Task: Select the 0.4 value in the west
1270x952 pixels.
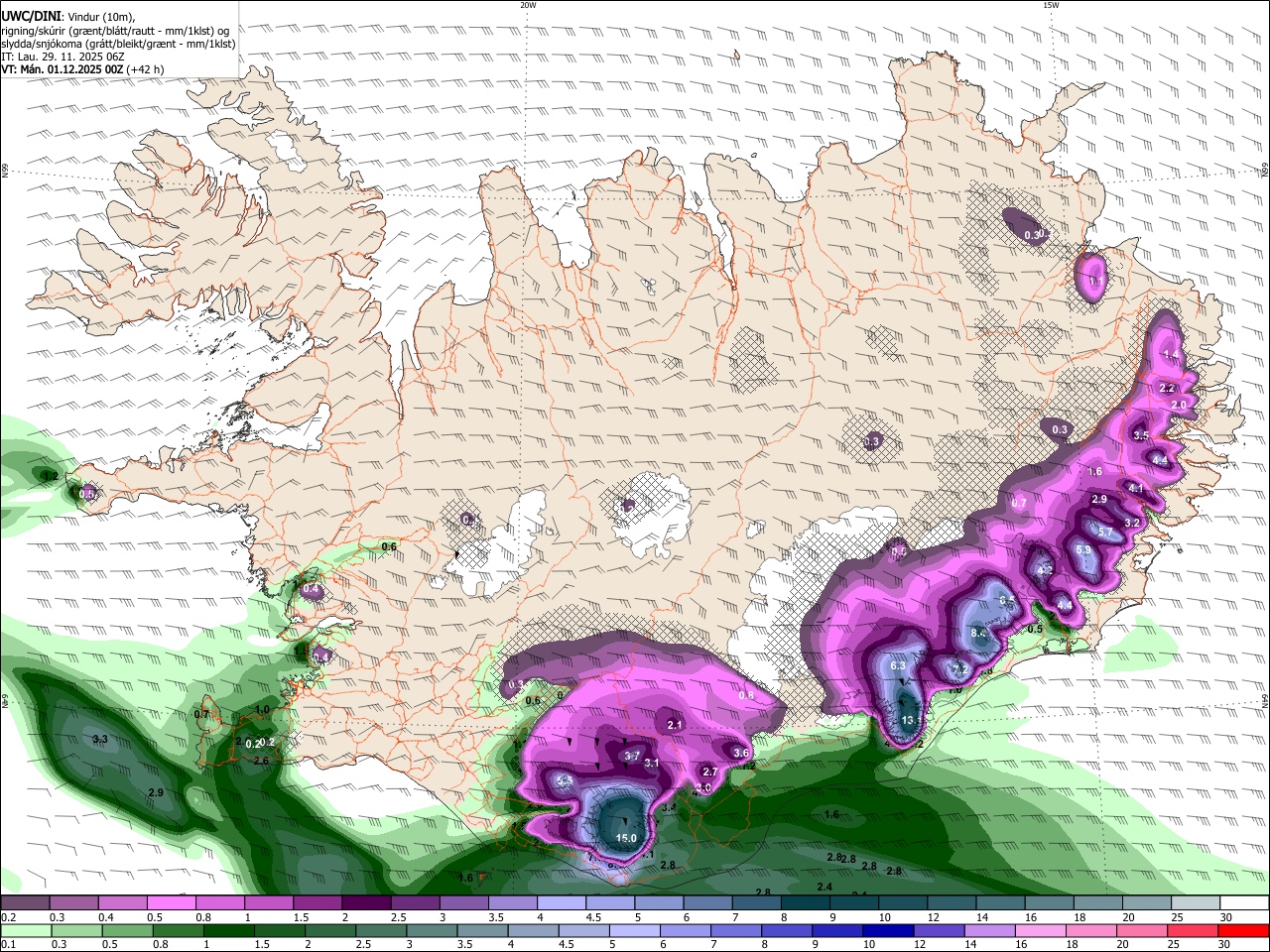Action: 312,589
